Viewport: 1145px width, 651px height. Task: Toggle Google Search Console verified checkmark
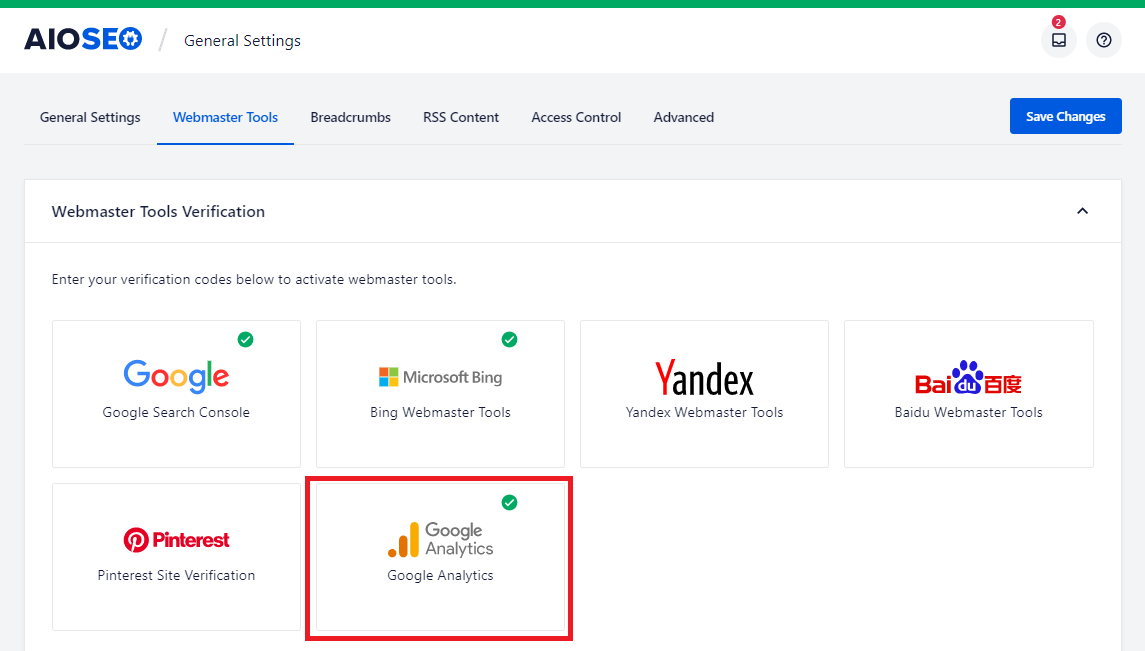point(245,340)
